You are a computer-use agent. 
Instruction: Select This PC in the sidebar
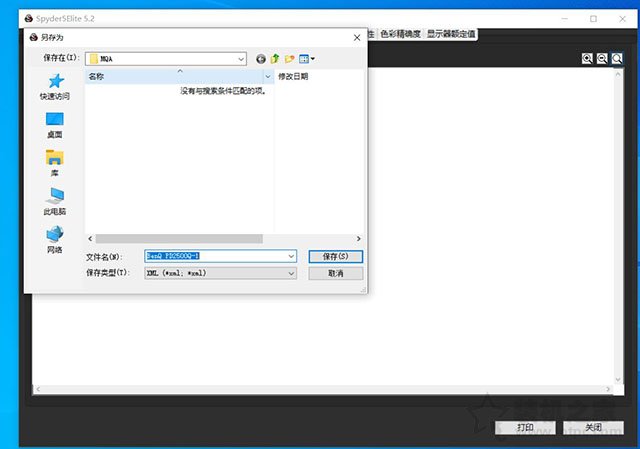(54, 201)
